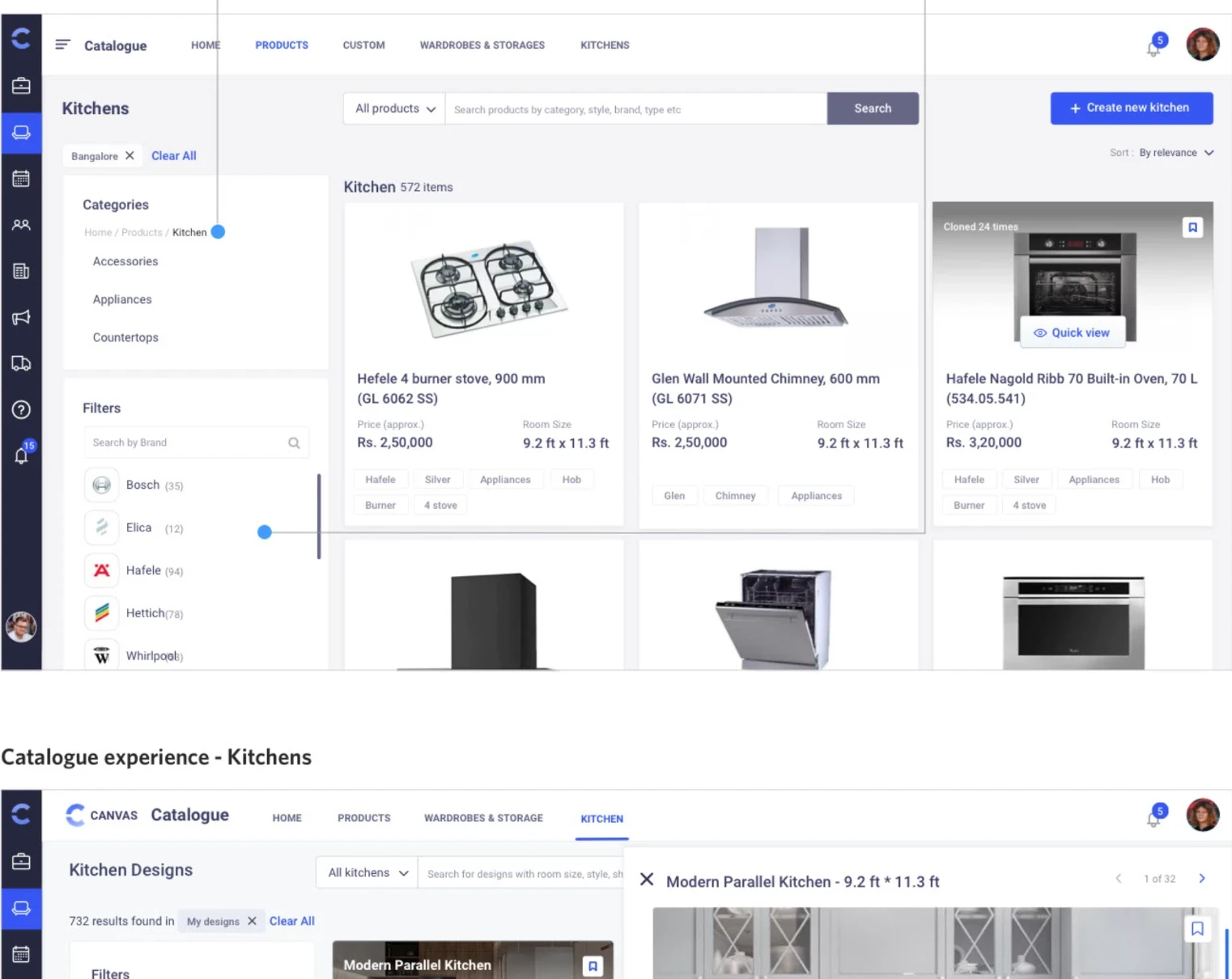Viewport: 1232px width, 979px height.
Task: Open the WARDROBES & STORAGES tab
Action: pos(482,45)
